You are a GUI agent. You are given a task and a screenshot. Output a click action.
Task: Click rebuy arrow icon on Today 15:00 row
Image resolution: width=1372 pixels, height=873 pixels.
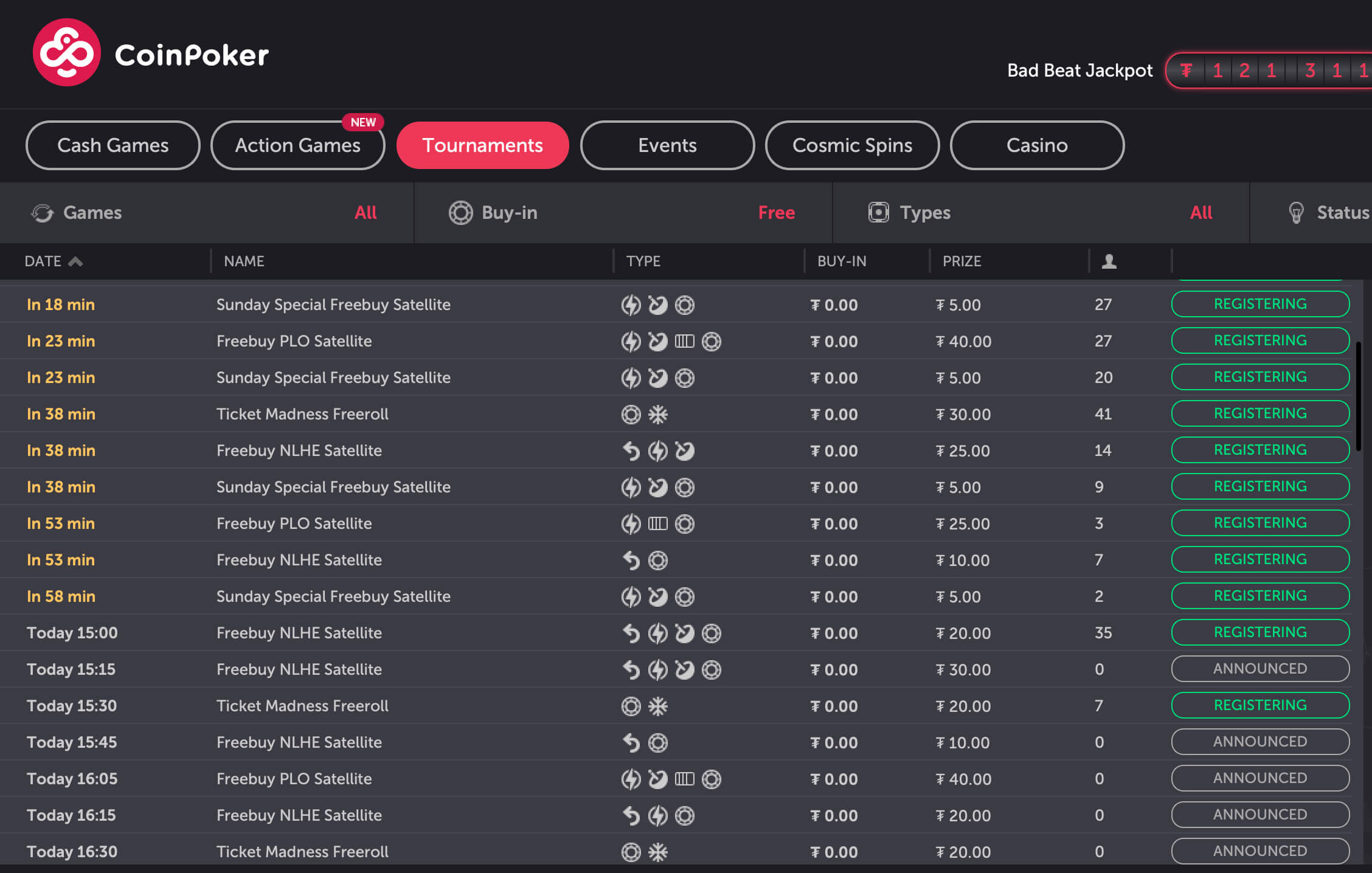631,633
